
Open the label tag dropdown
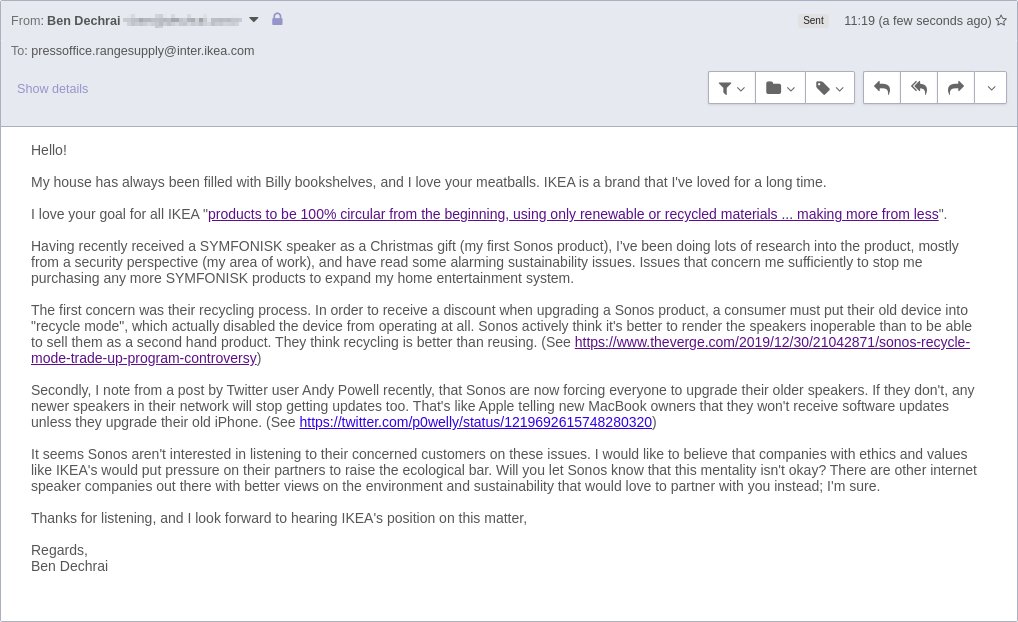(830, 88)
